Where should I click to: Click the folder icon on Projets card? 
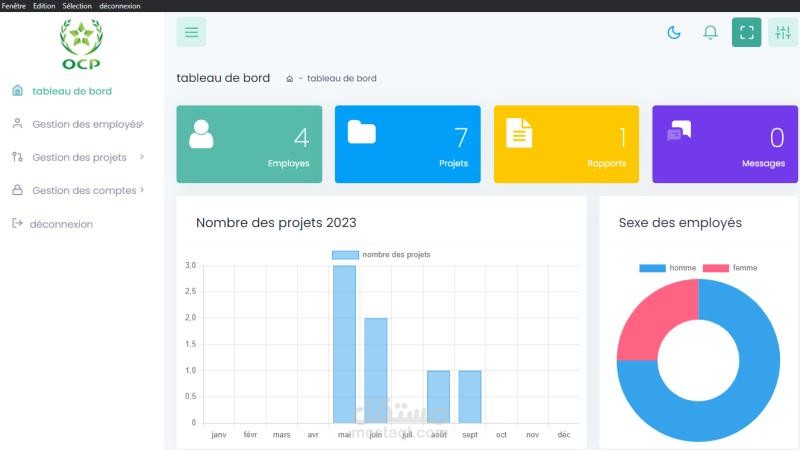tap(362, 132)
